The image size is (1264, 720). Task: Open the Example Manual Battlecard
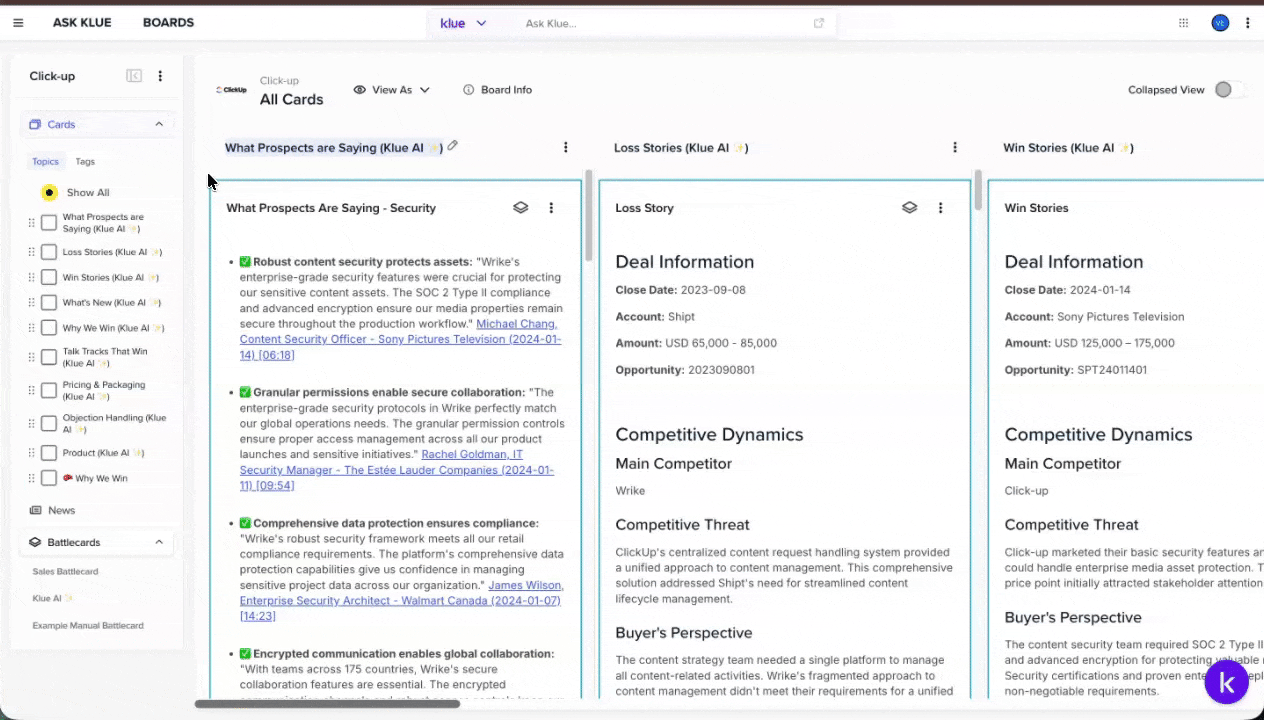pyautogui.click(x=88, y=625)
